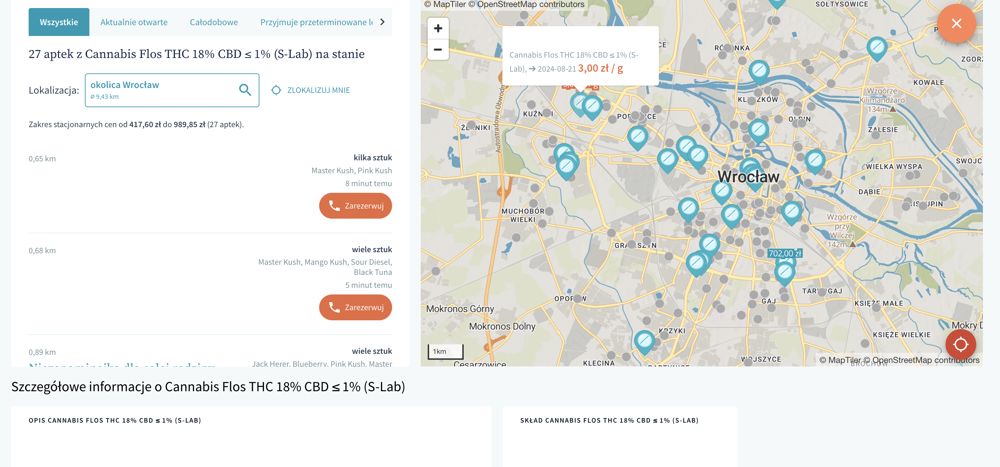Click the 'SKŁAD CANNABIS FLOS' card title
Image resolution: width=1000 pixels, height=467 pixels.
tap(609, 420)
